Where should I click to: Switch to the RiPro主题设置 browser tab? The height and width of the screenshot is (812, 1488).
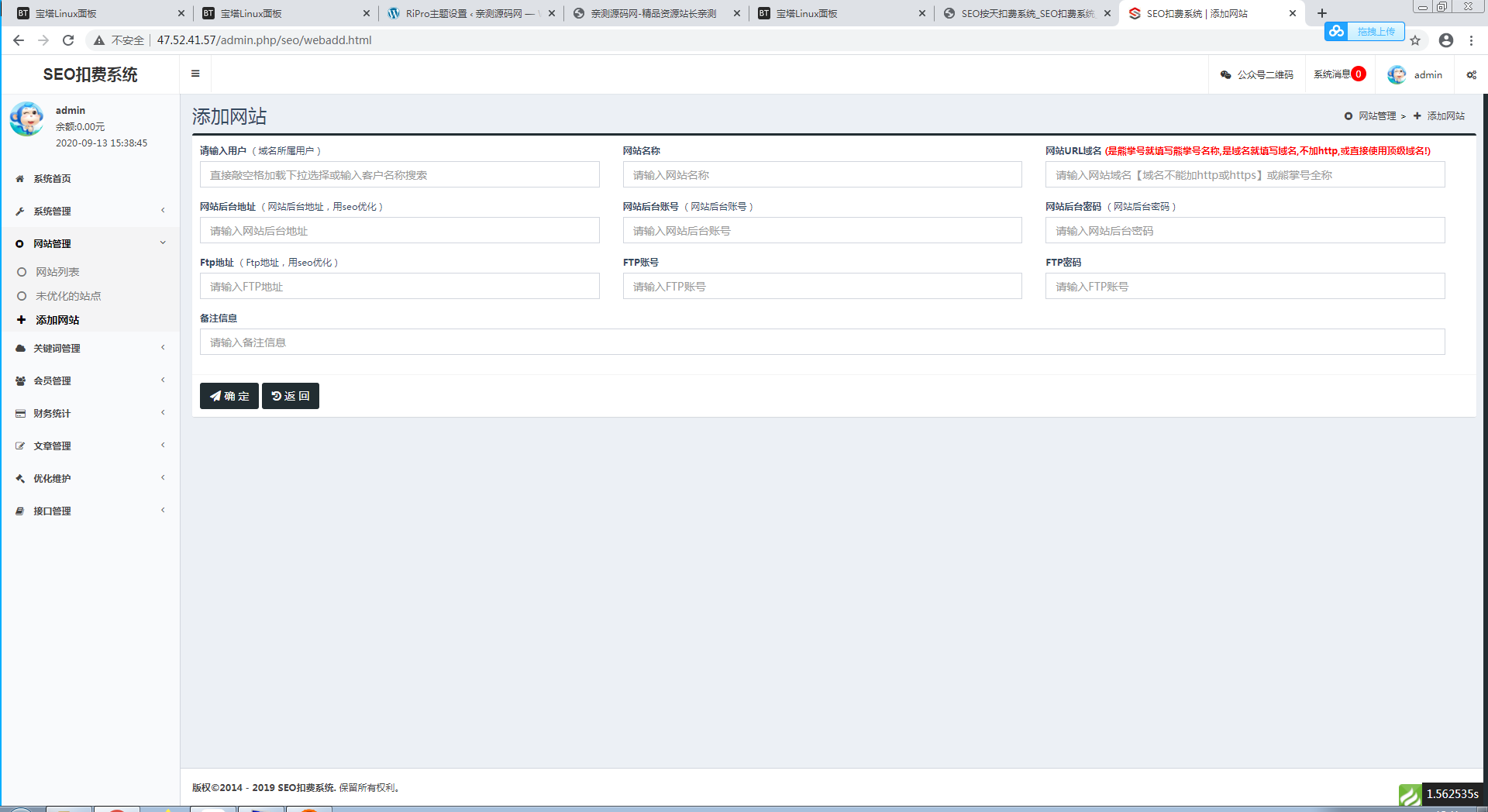(470, 13)
